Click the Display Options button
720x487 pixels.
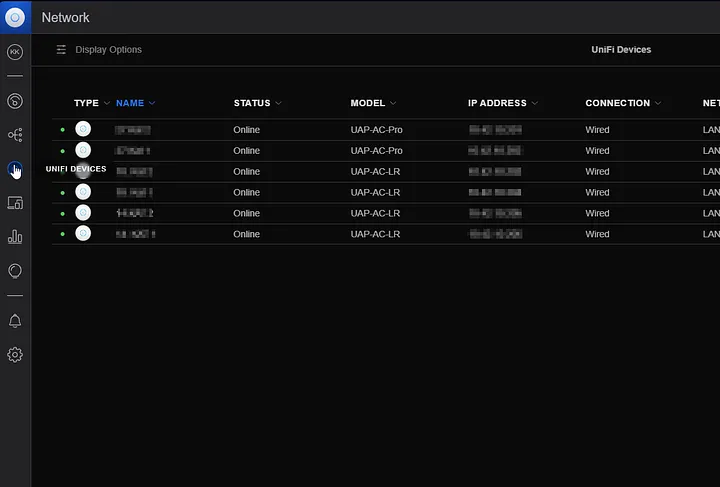(x=99, y=50)
